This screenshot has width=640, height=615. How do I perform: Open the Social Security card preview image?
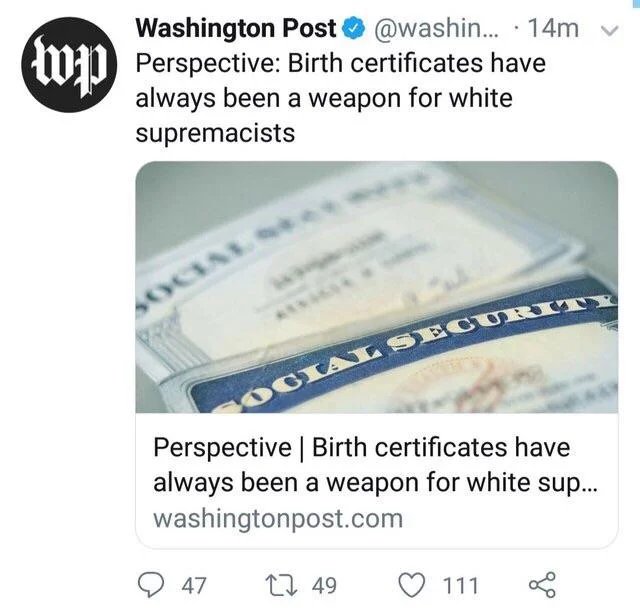(x=376, y=287)
